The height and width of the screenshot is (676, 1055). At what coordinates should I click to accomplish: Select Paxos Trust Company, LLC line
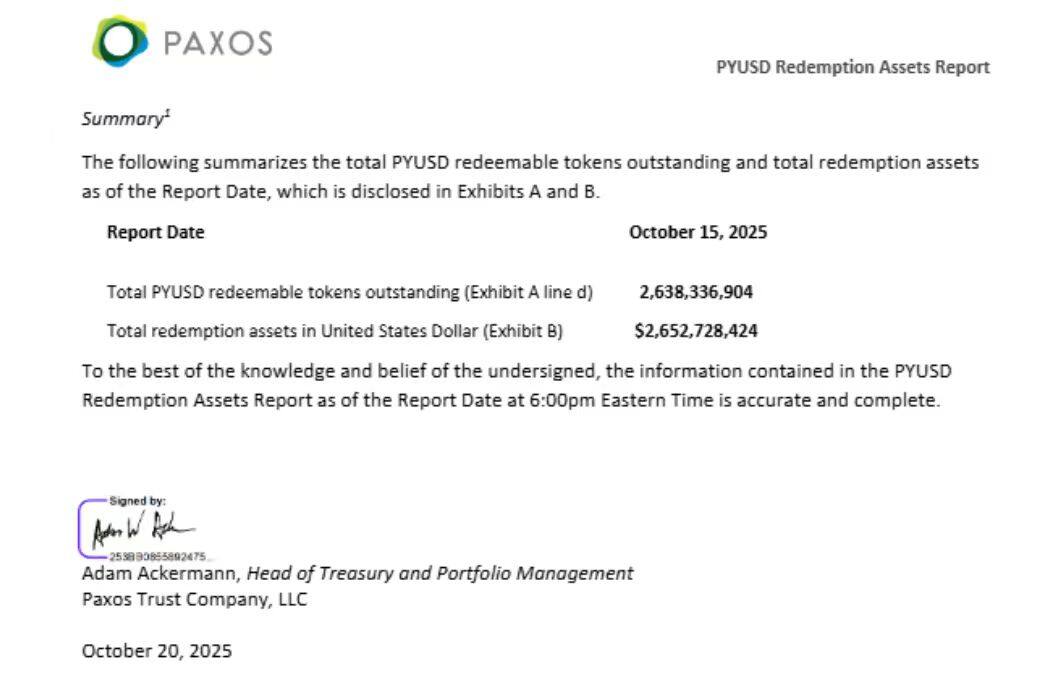pyautogui.click(x=194, y=600)
